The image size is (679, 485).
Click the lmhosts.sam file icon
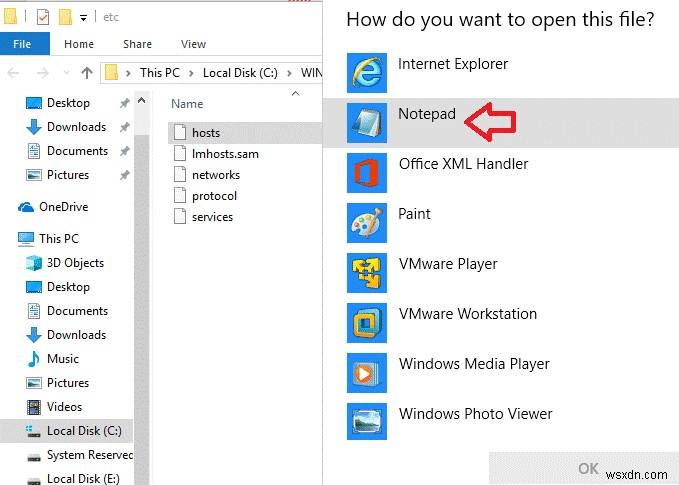[x=180, y=154]
